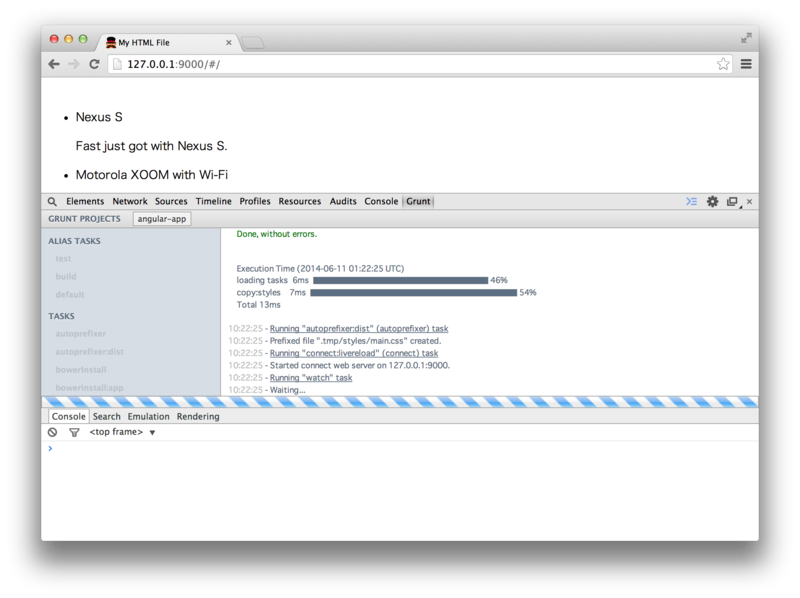This screenshot has height=598, width=800.
Task: Click the Nexus S heading text
Action: pos(99,117)
